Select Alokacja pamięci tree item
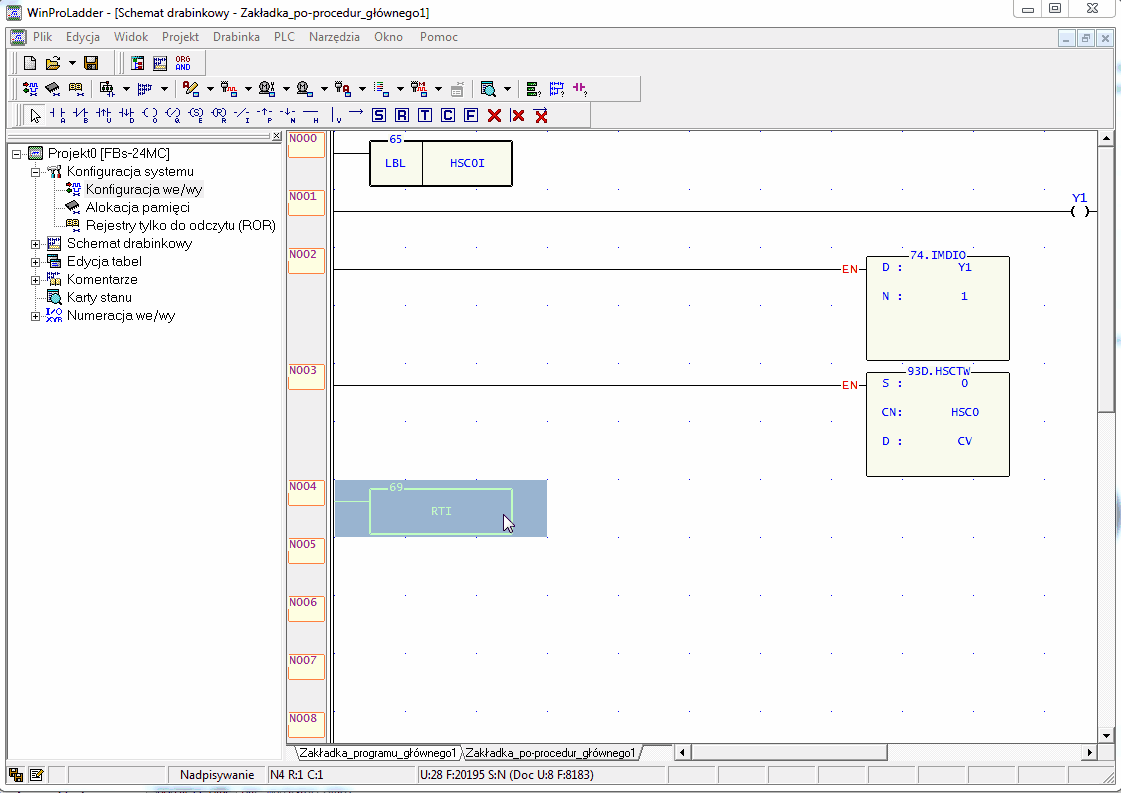 [137, 207]
